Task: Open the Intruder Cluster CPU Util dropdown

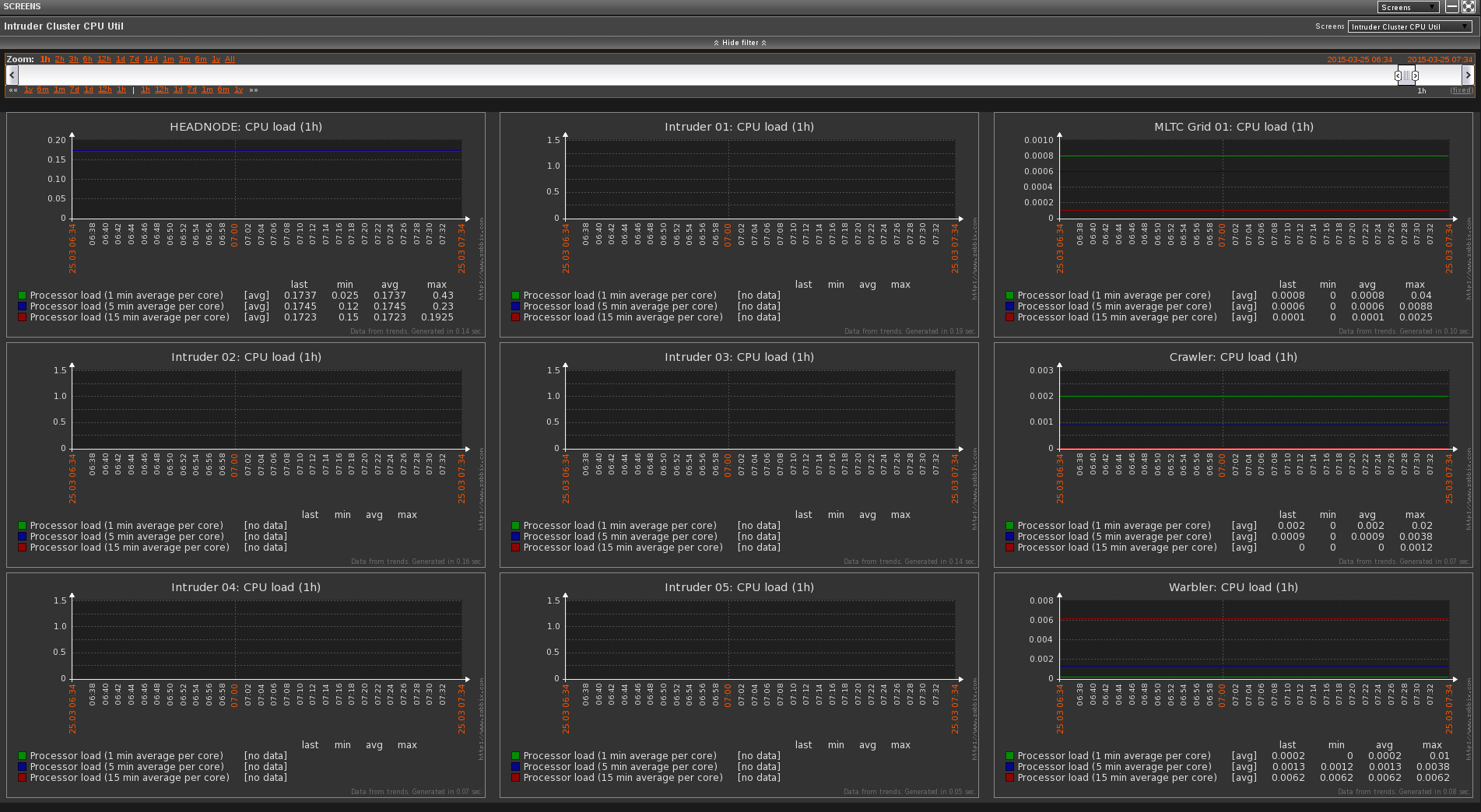Action: coord(1409,26)
